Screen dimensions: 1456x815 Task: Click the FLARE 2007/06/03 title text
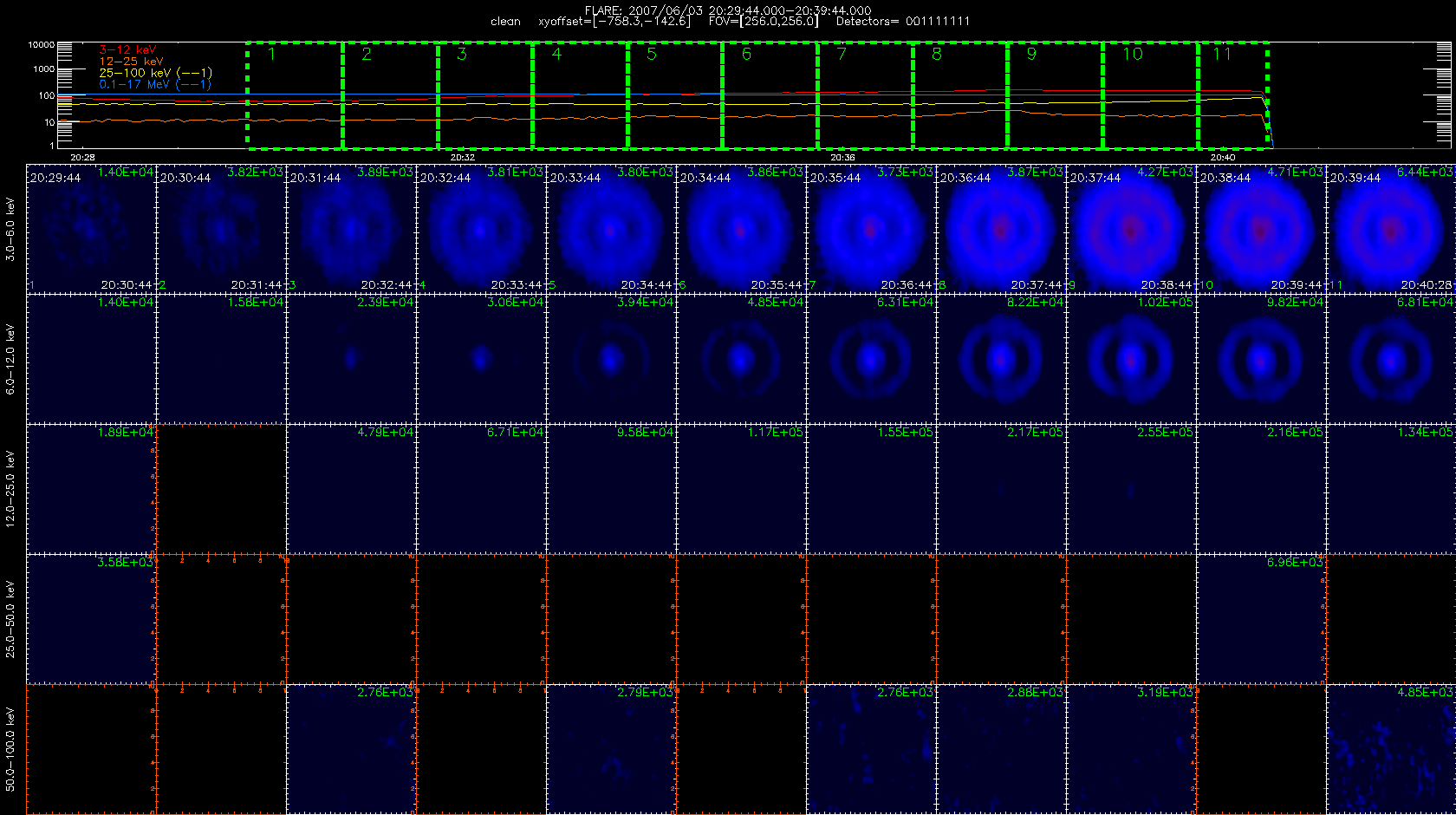point(728,10)
